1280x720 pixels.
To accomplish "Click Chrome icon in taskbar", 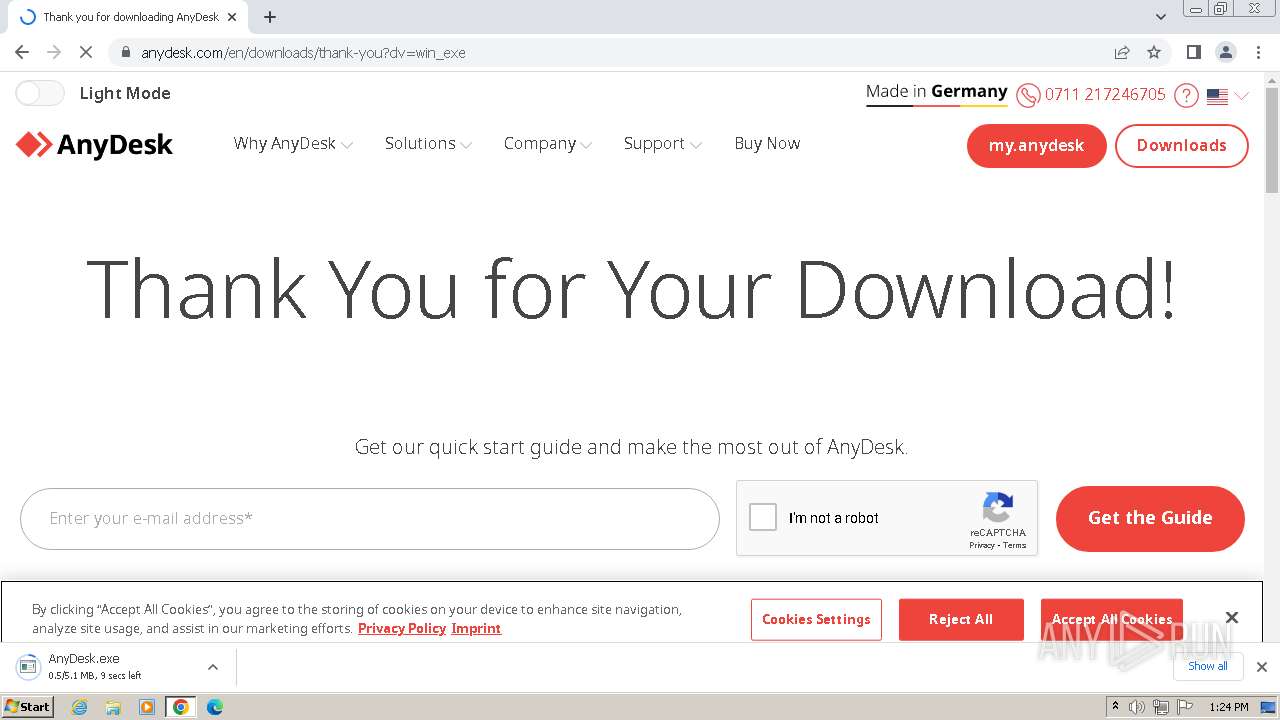I will pos(181,707).
